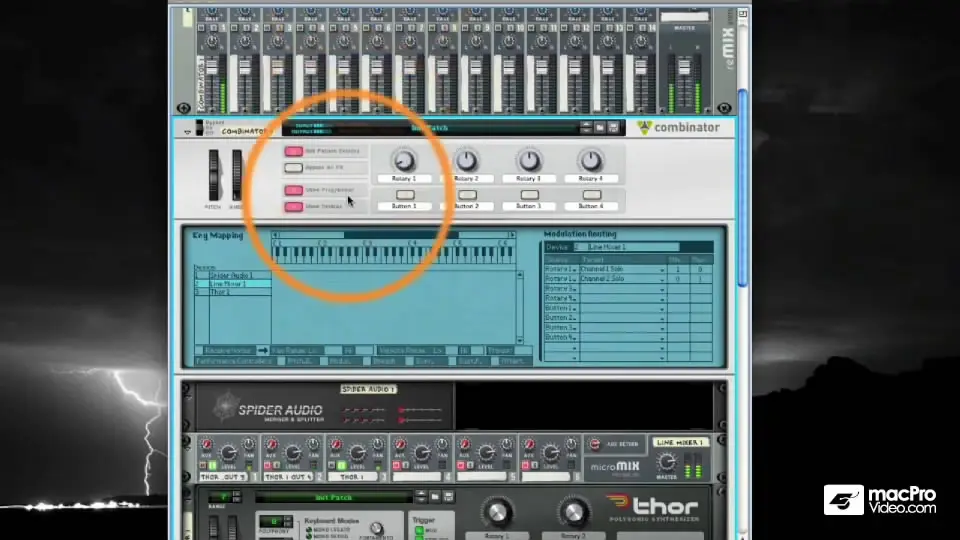Solo Line Mixer channel 1
This screenshot has width=960, height=540.
click(212, 466)
